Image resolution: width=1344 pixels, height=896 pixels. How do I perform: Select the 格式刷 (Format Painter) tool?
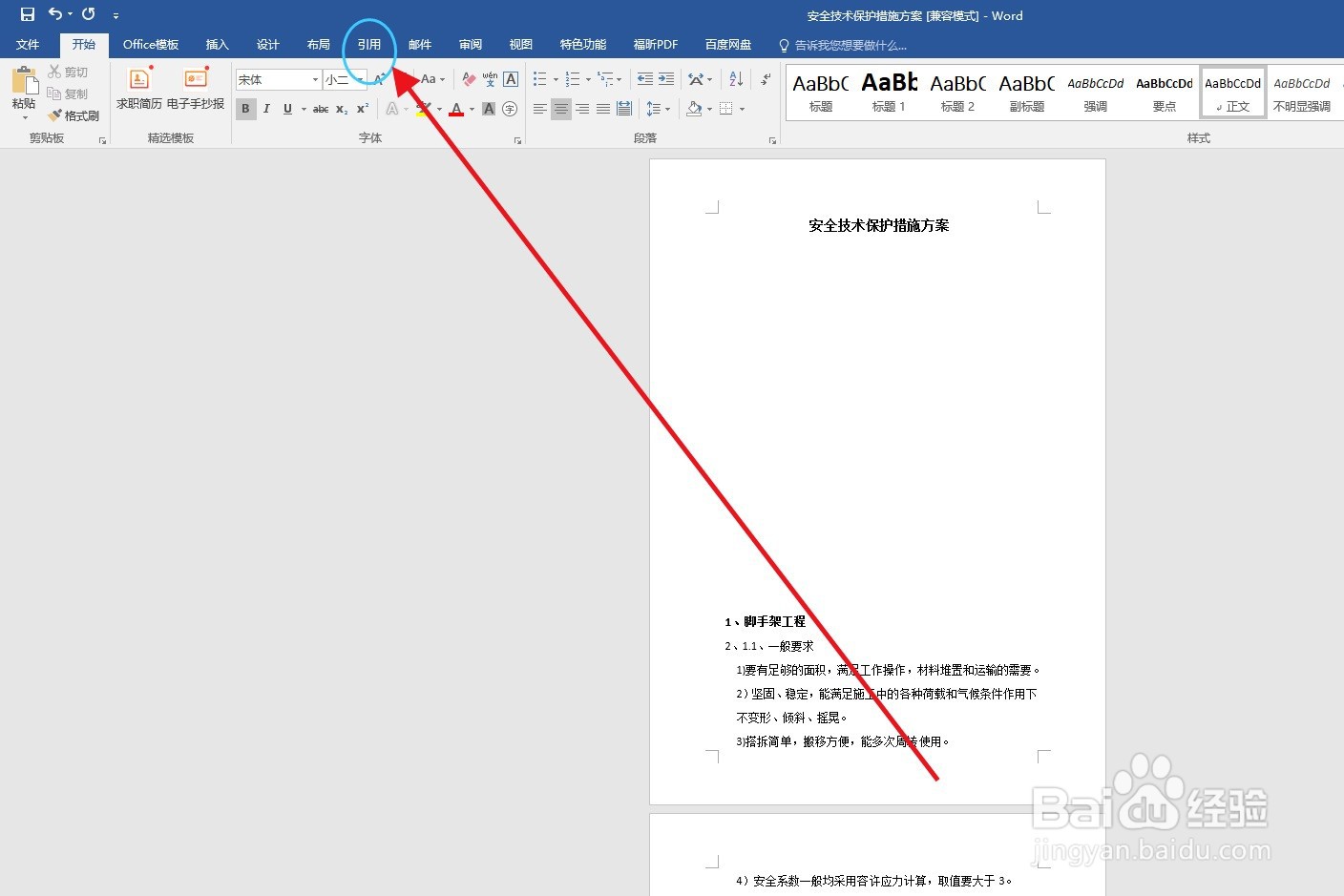point(76,115)
